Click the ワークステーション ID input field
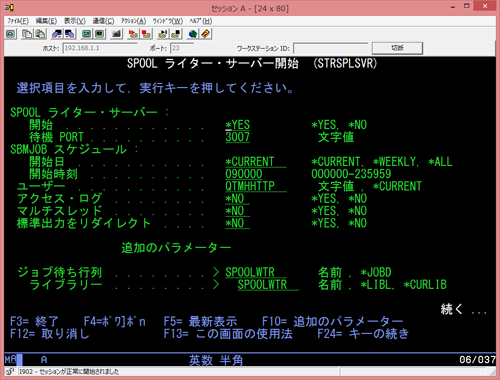The image size is (500, 380). click(330, 48)
